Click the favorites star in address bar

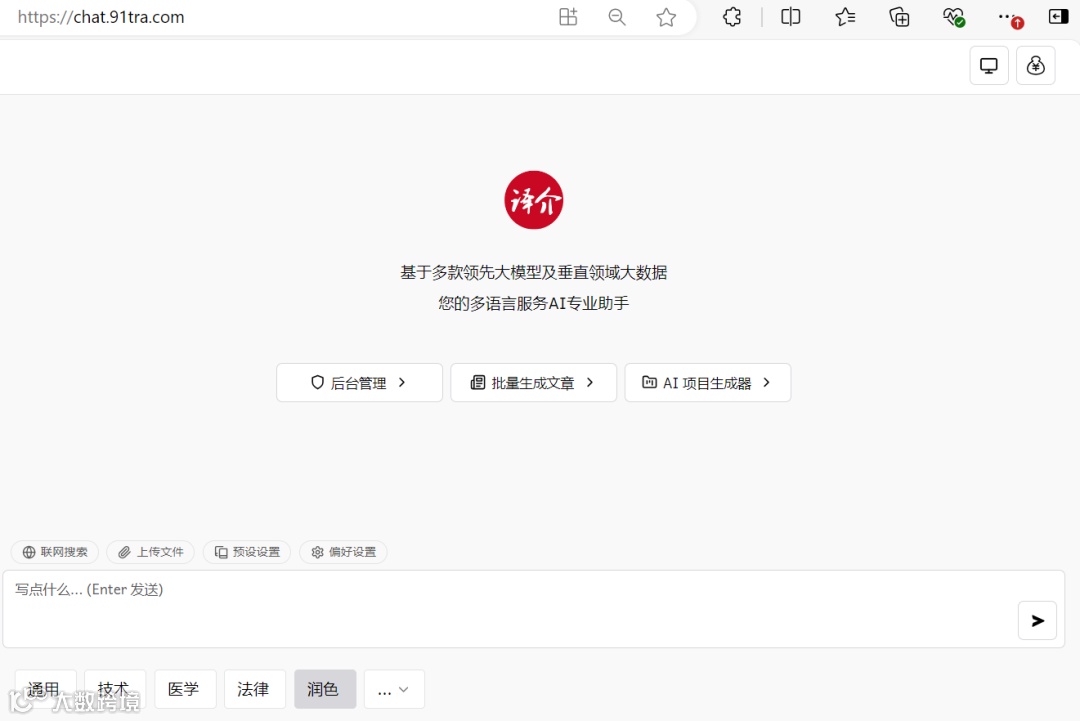[x=666, y=17]
